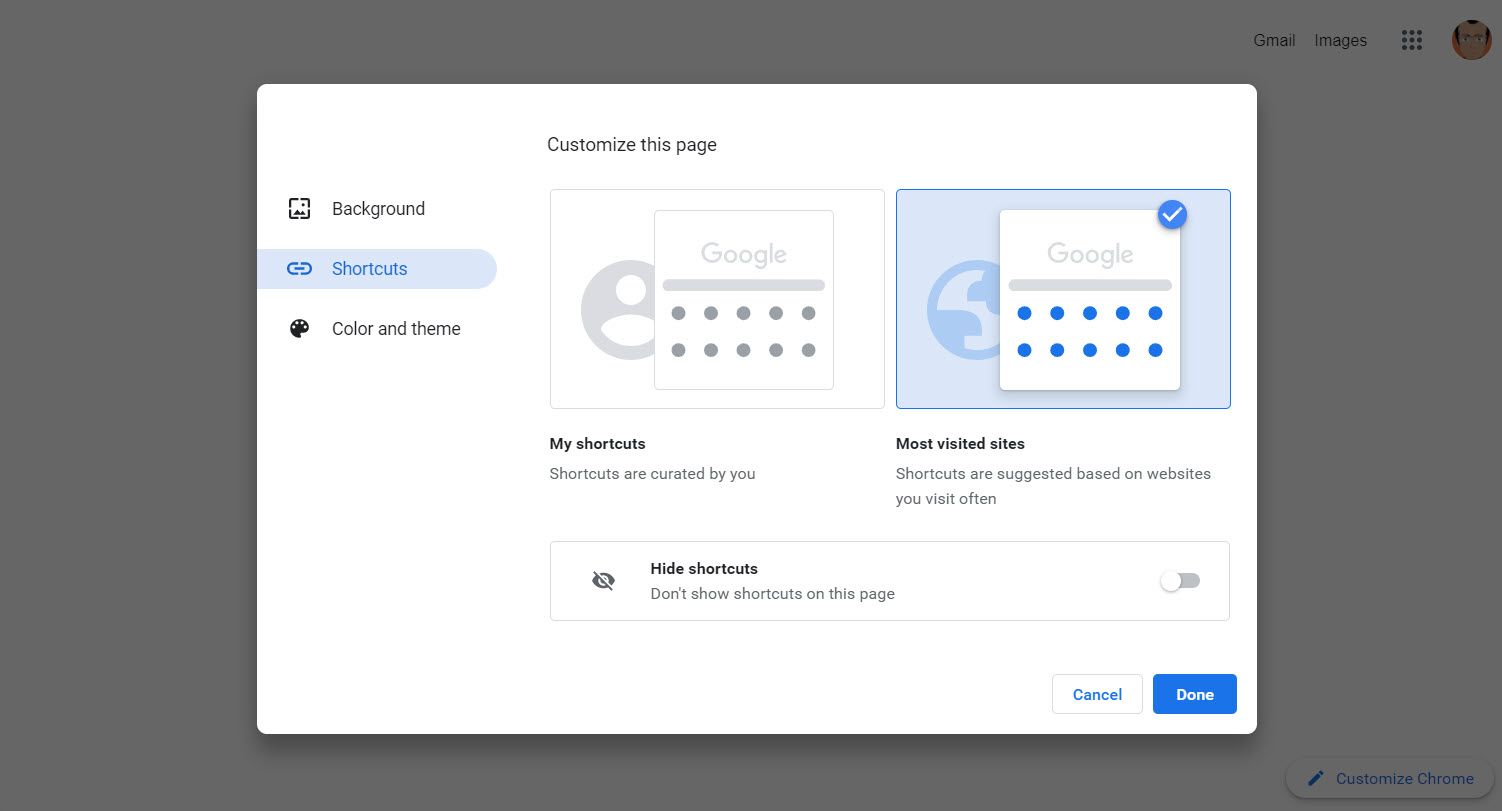Select the Color and theme palette icon
1502x811 pixels.
tap(299, 328)
